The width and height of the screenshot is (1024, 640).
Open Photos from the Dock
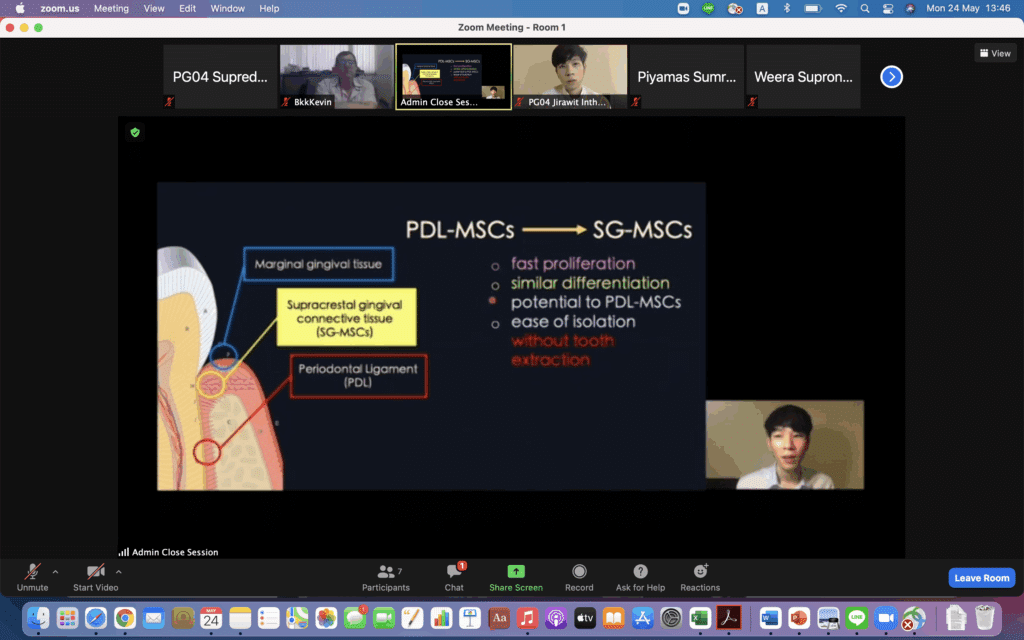pyautogui.click(x=326, y=618)
